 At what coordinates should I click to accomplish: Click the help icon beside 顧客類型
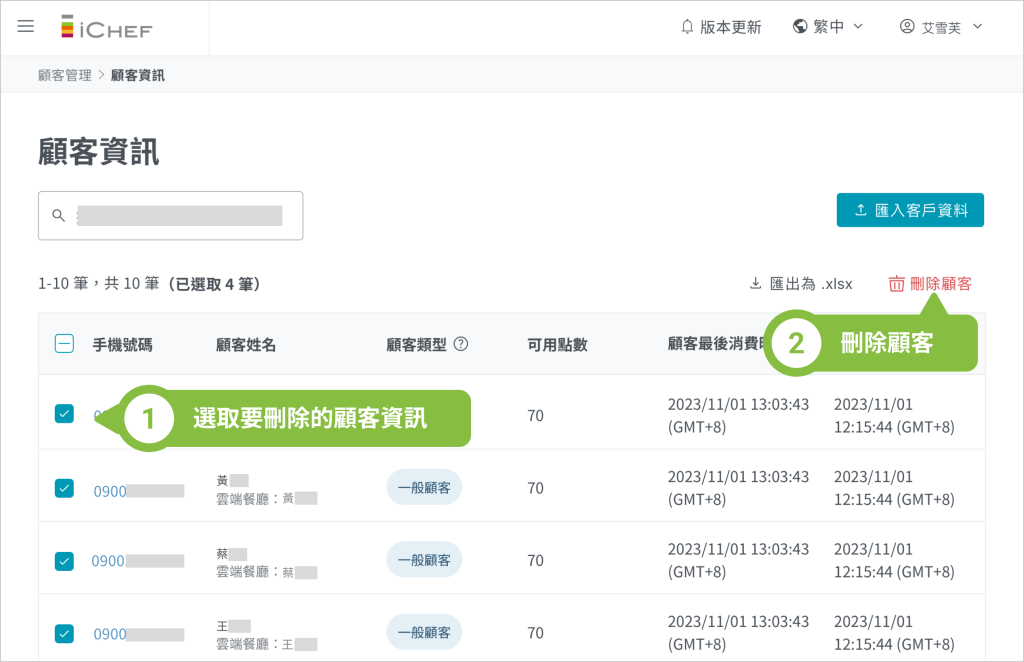point(461,344)
